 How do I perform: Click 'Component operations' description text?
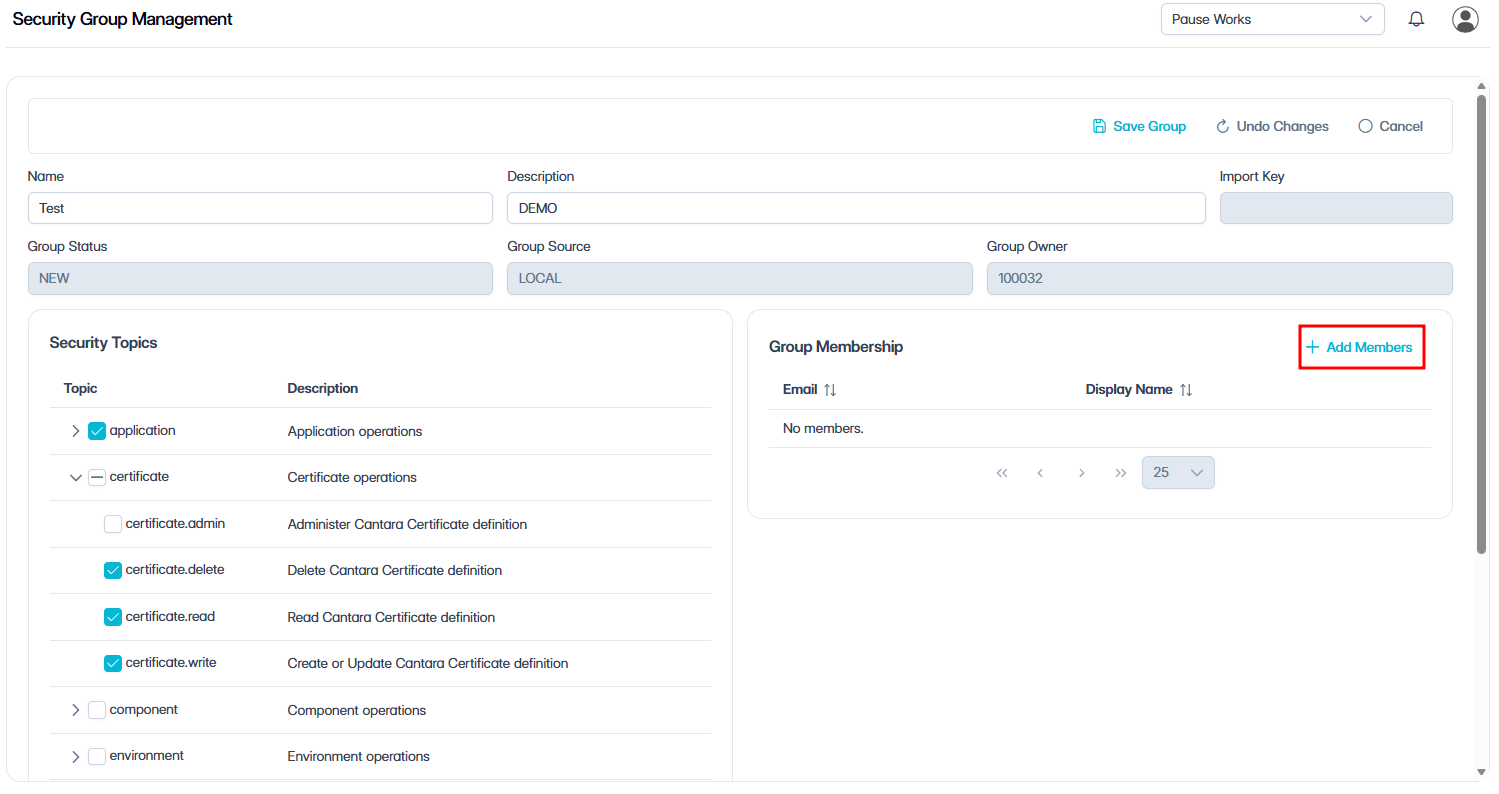point(357,711)
